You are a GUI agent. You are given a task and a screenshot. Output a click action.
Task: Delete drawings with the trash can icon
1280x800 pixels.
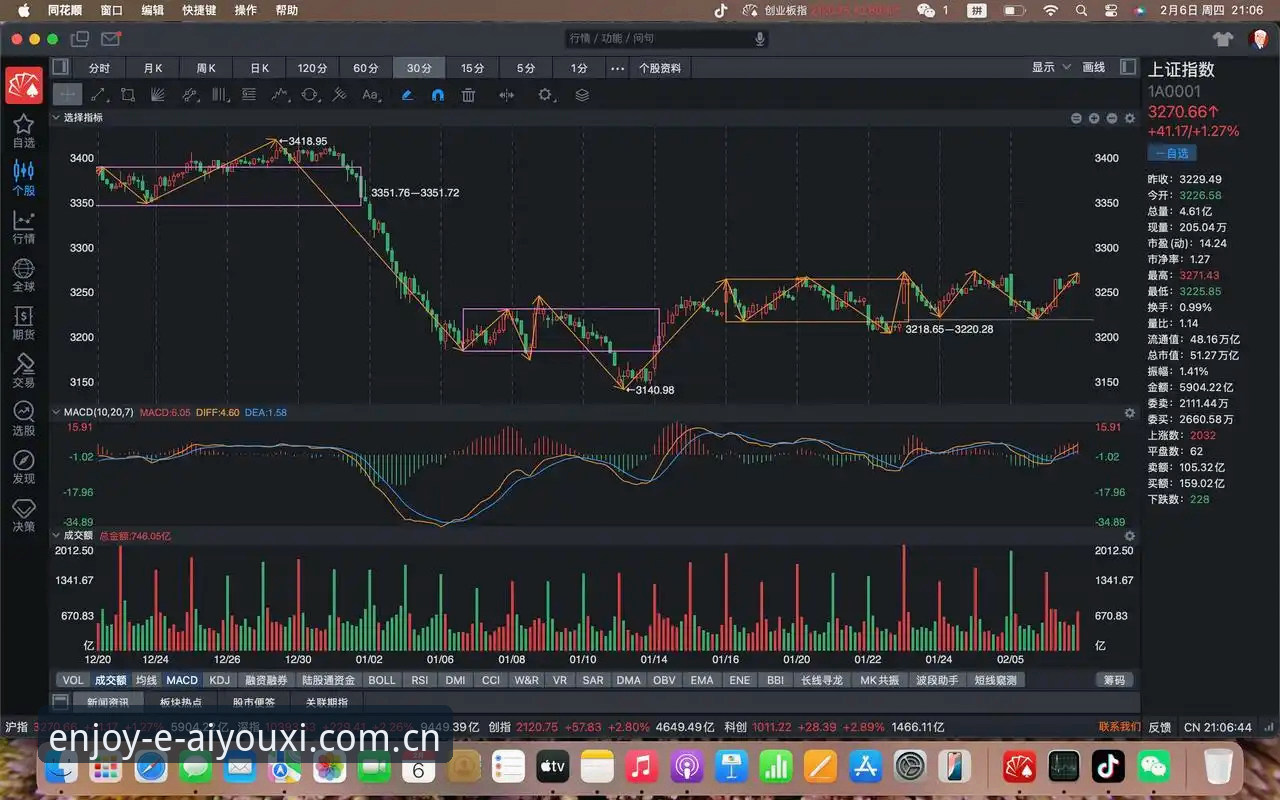[x=468, y=95]
